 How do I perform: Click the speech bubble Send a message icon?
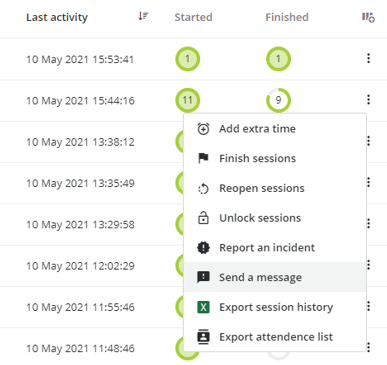203,277
